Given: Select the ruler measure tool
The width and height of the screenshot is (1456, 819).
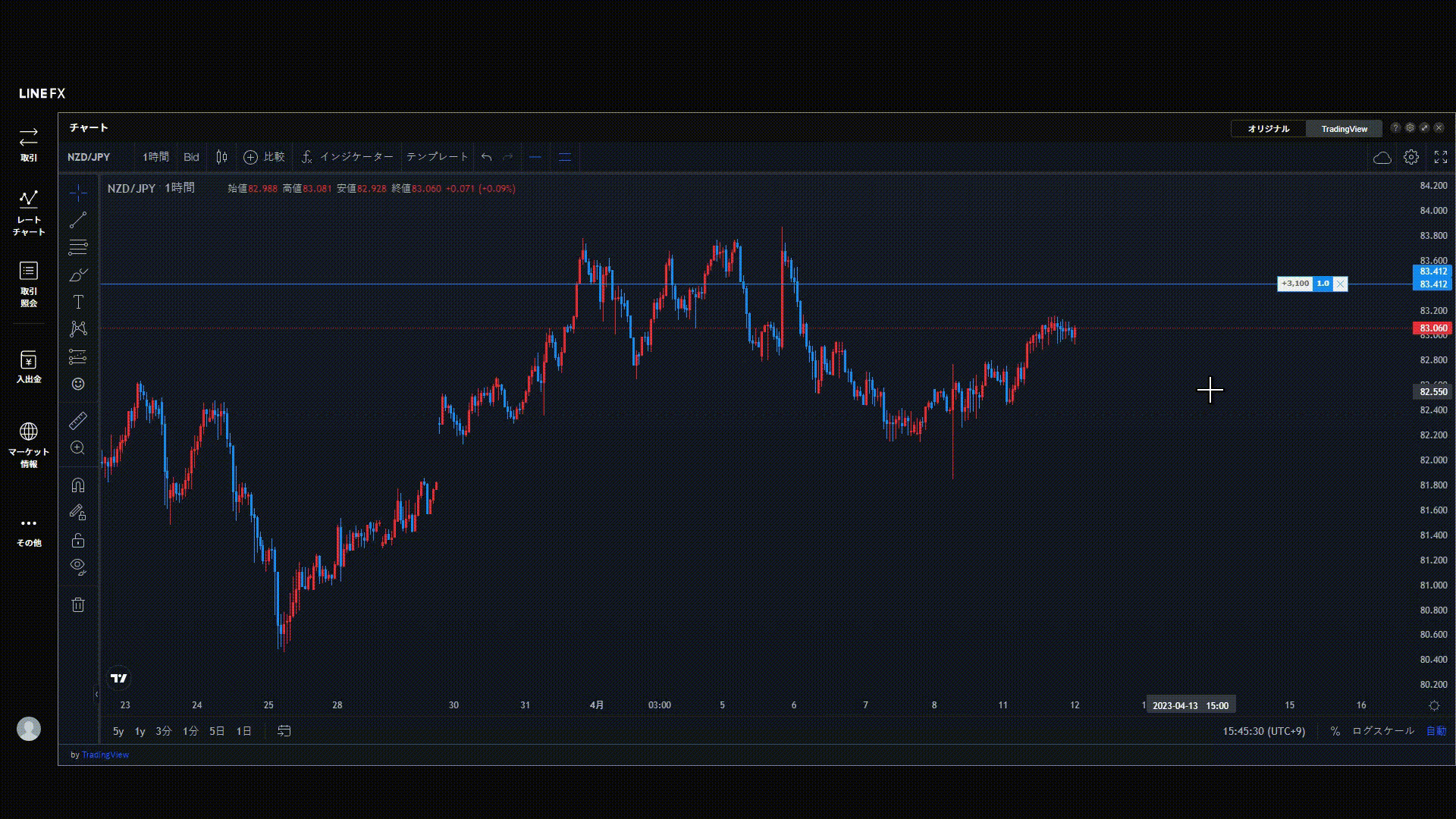Looking at the screenshot, I should pyautogui.click(x=78, y=420).
